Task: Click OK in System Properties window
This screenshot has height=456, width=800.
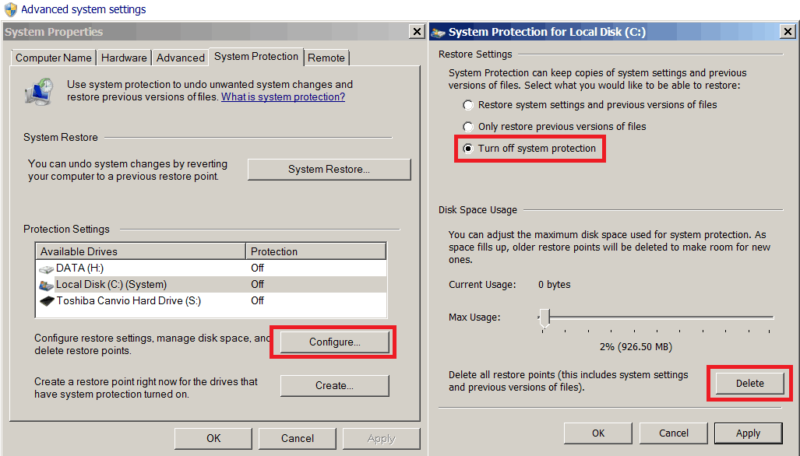Action: (213, 438)
